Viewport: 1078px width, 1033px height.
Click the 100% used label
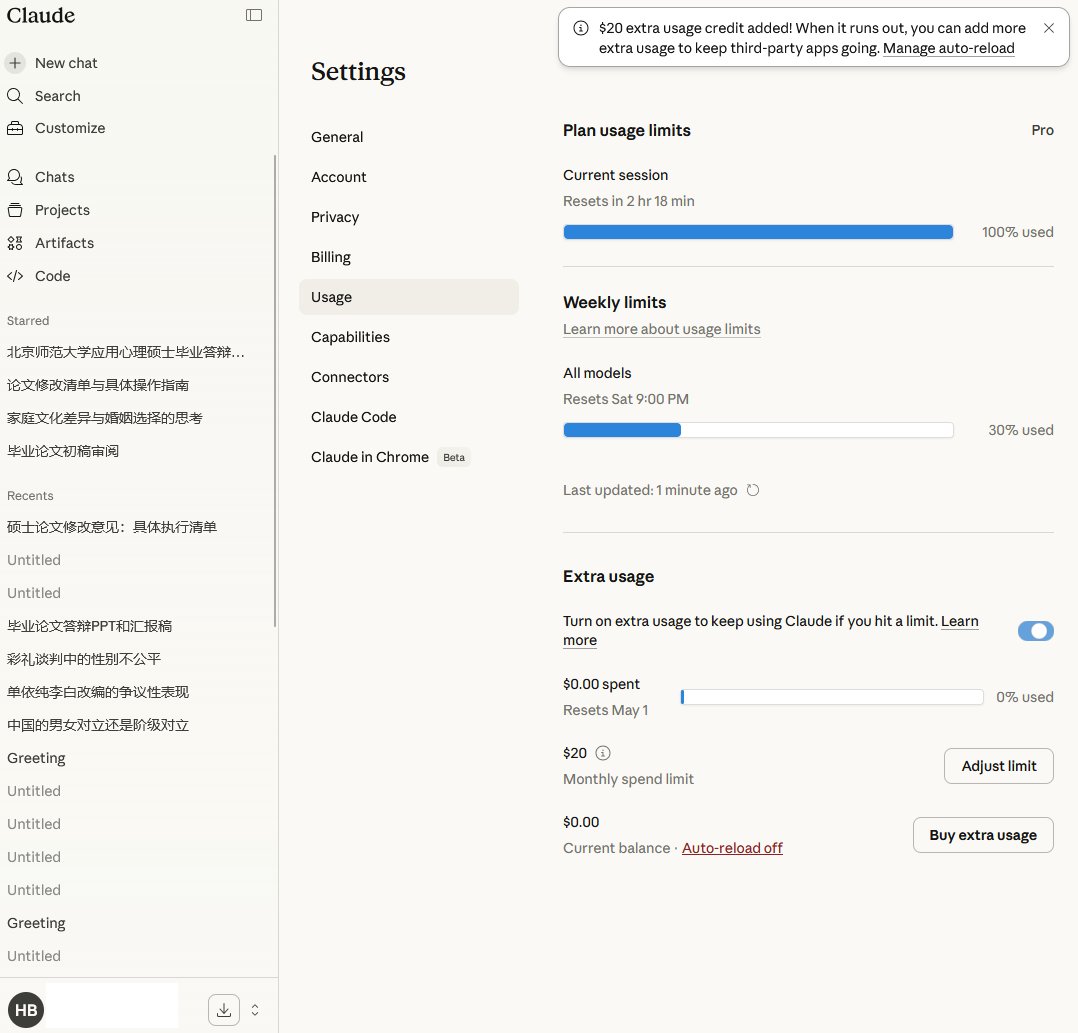pyautogui.click(x=1018, y=232)
